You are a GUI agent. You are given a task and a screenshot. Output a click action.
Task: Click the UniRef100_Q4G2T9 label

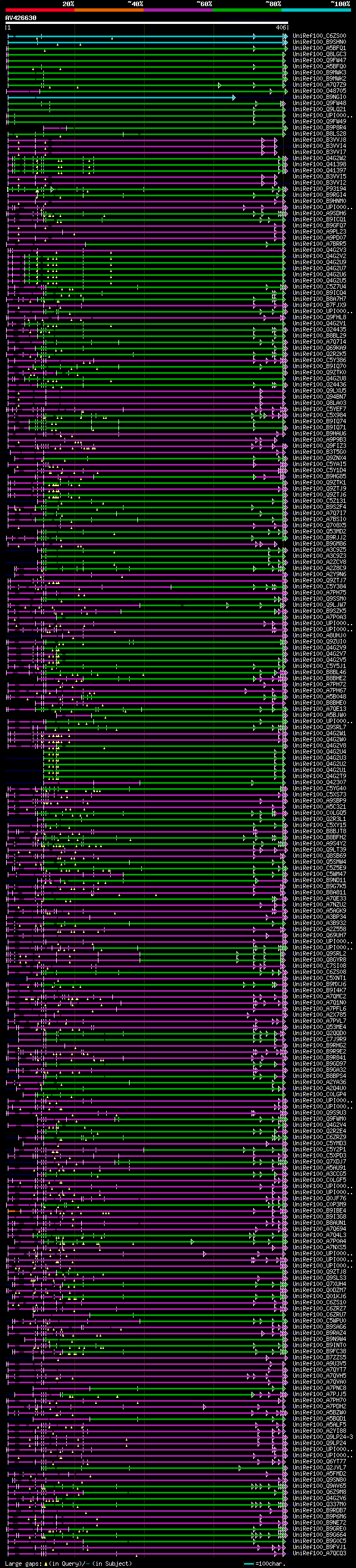319,776
